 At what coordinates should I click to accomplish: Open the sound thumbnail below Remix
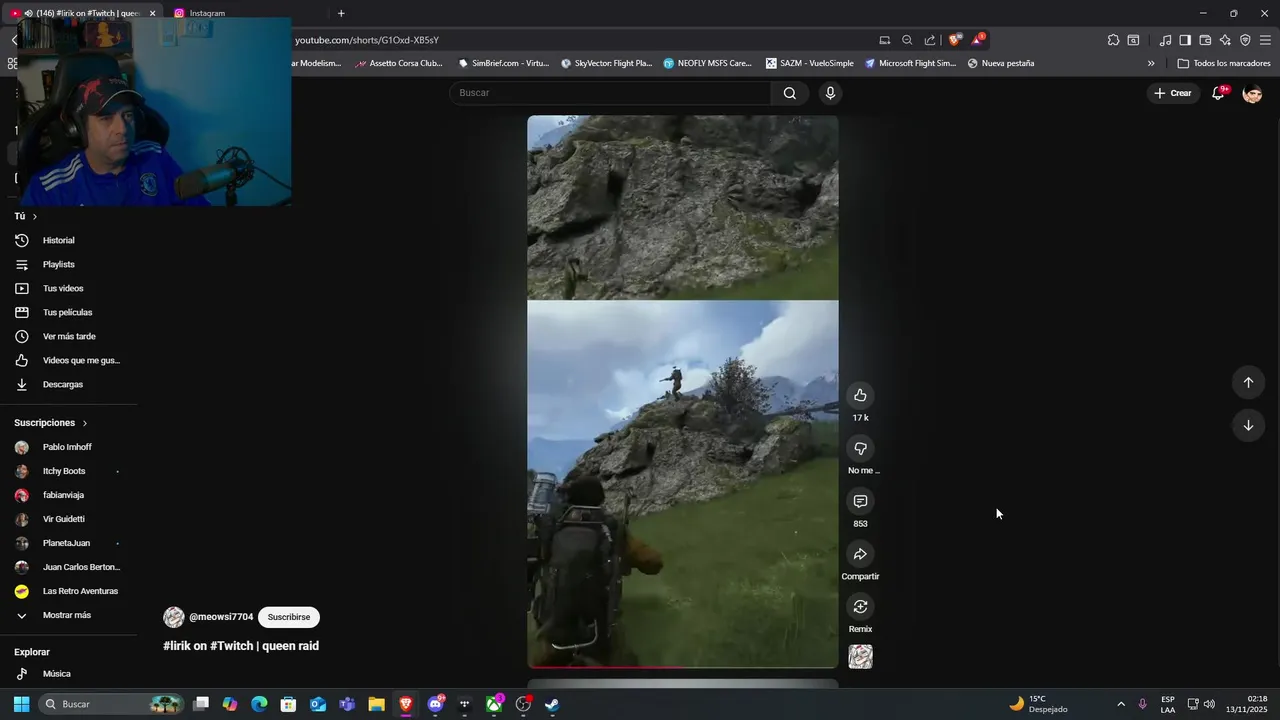tap(860, 657)
